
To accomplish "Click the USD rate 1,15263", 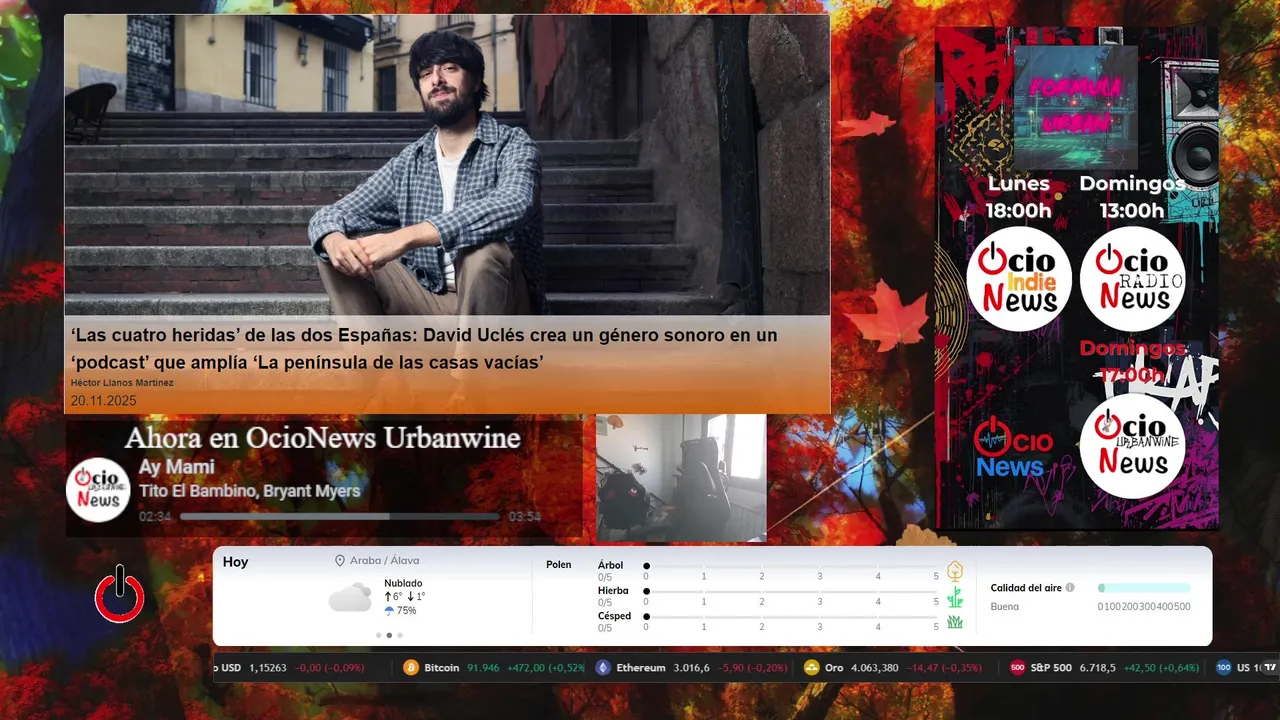I will (x=268, y=668).
